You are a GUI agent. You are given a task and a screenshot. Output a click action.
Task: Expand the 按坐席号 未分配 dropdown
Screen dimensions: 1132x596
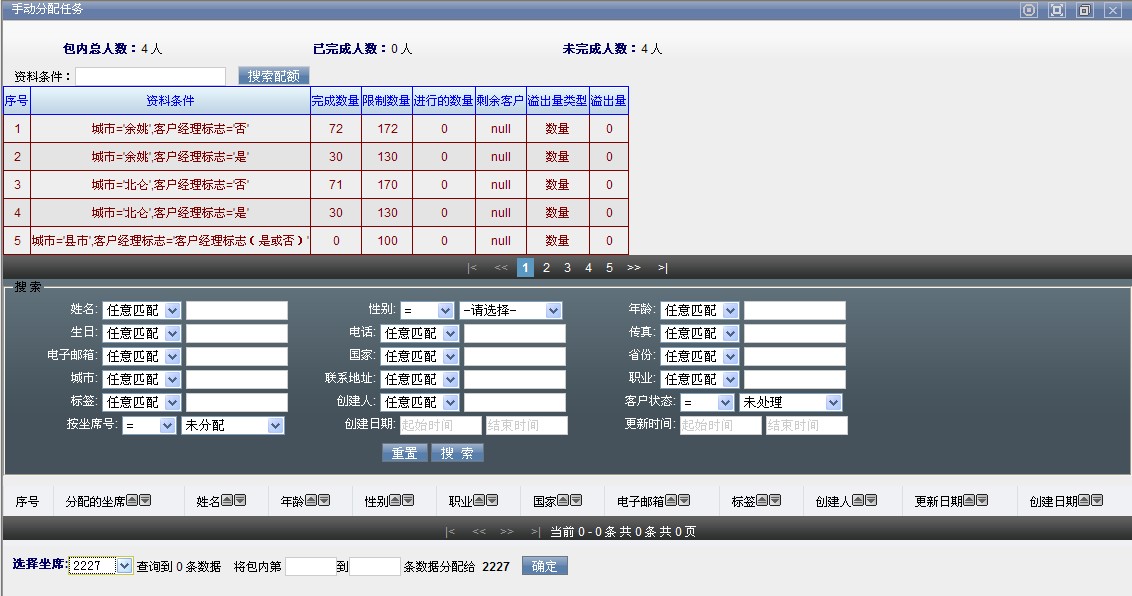pyautogui.click(x=276, y=426)
